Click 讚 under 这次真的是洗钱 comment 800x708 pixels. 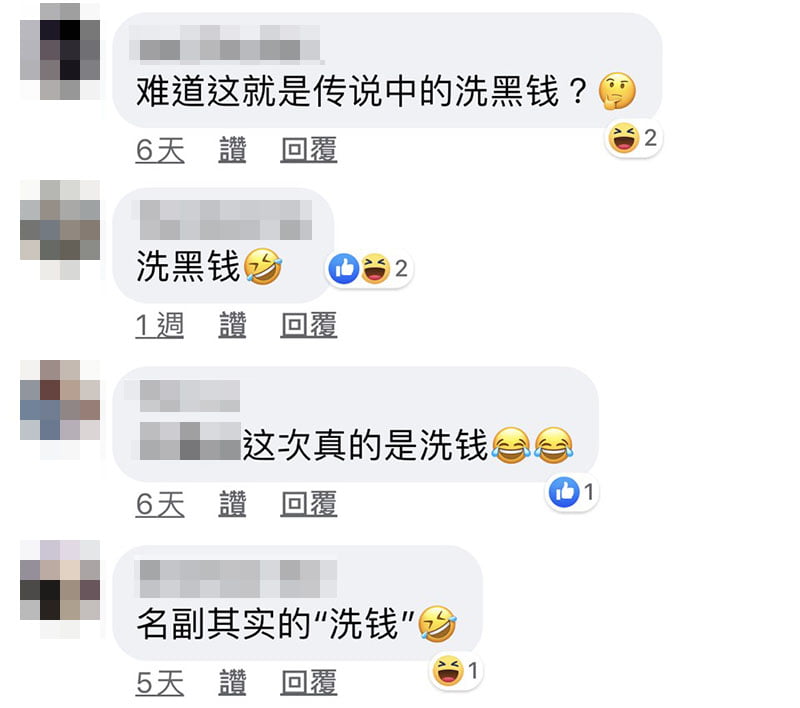tap(232, 504)
